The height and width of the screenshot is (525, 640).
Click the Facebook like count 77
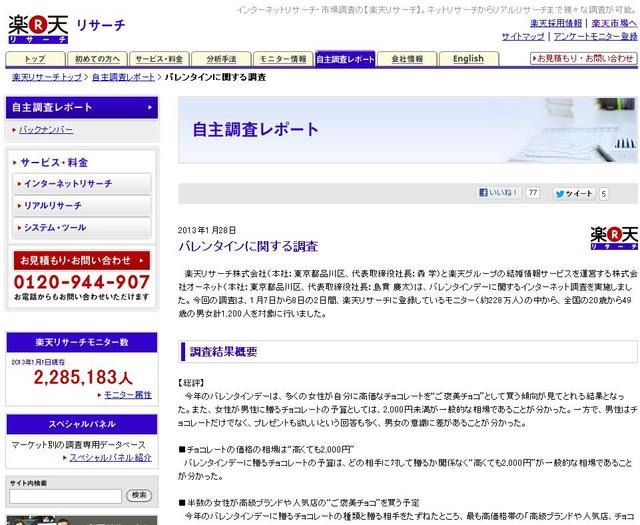(533, 192)
